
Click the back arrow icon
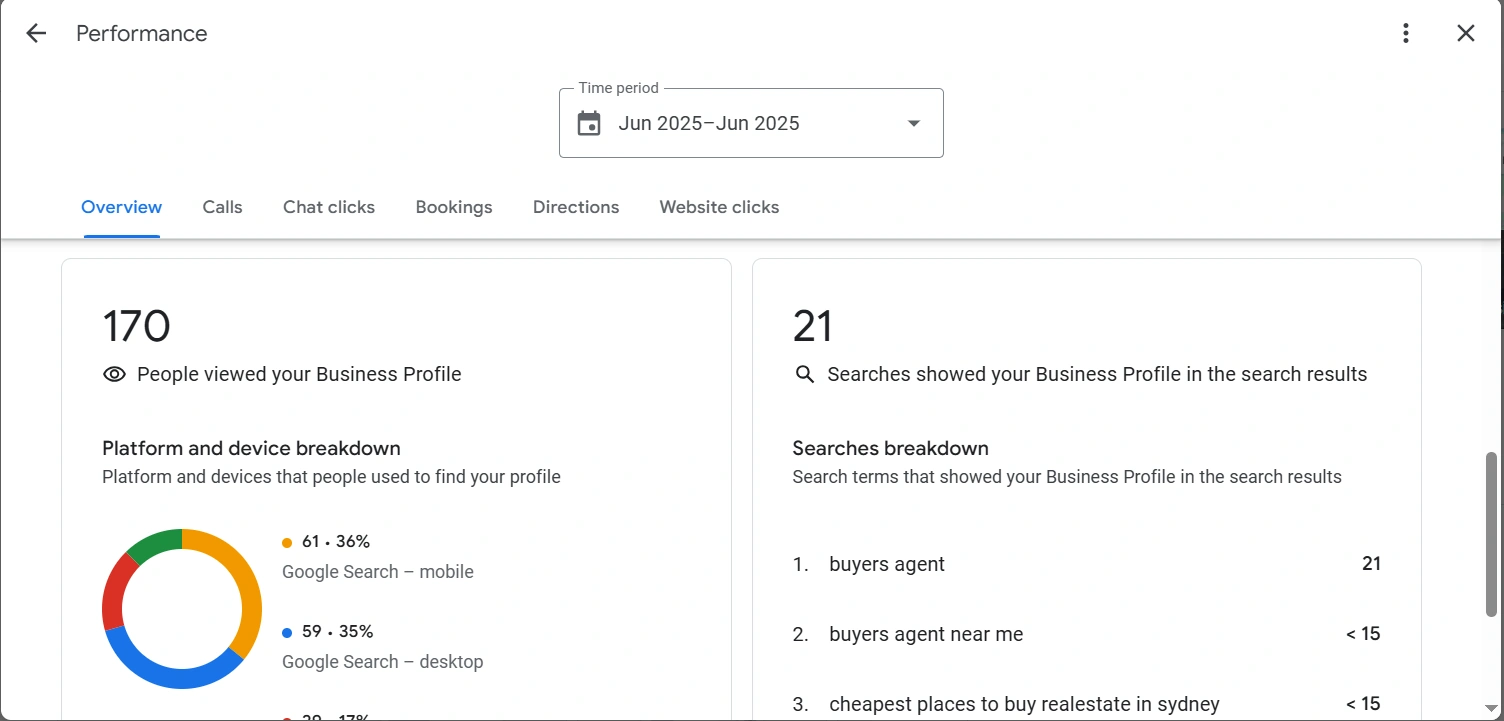coord(36,33)
